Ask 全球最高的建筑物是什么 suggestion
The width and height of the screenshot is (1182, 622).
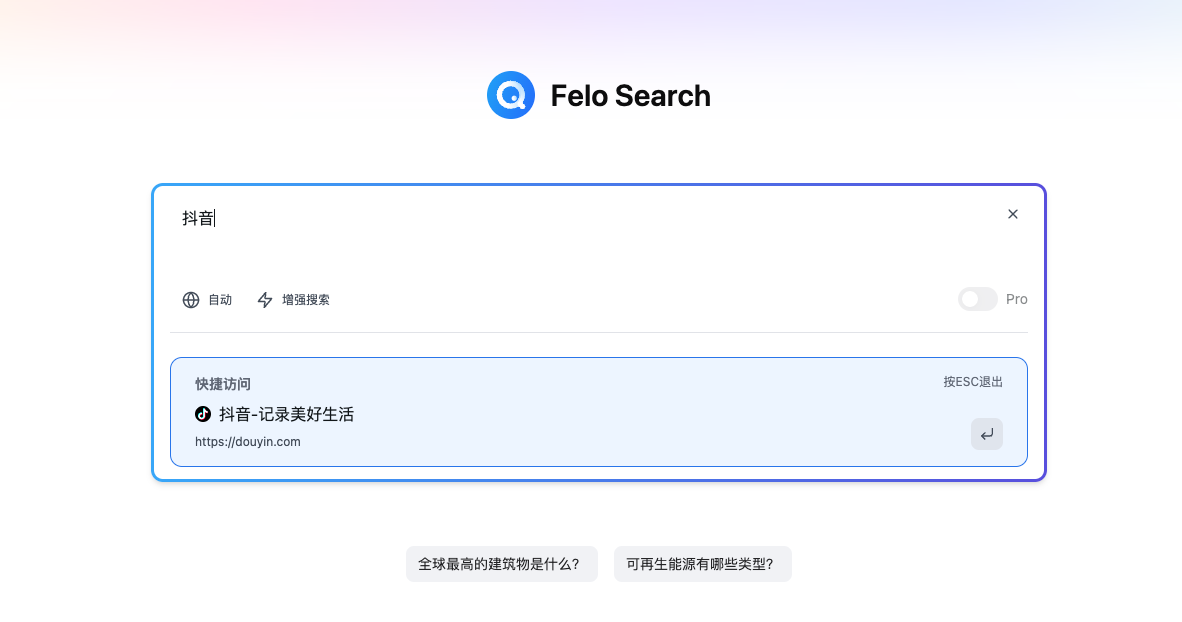click(x=501, y=563)
